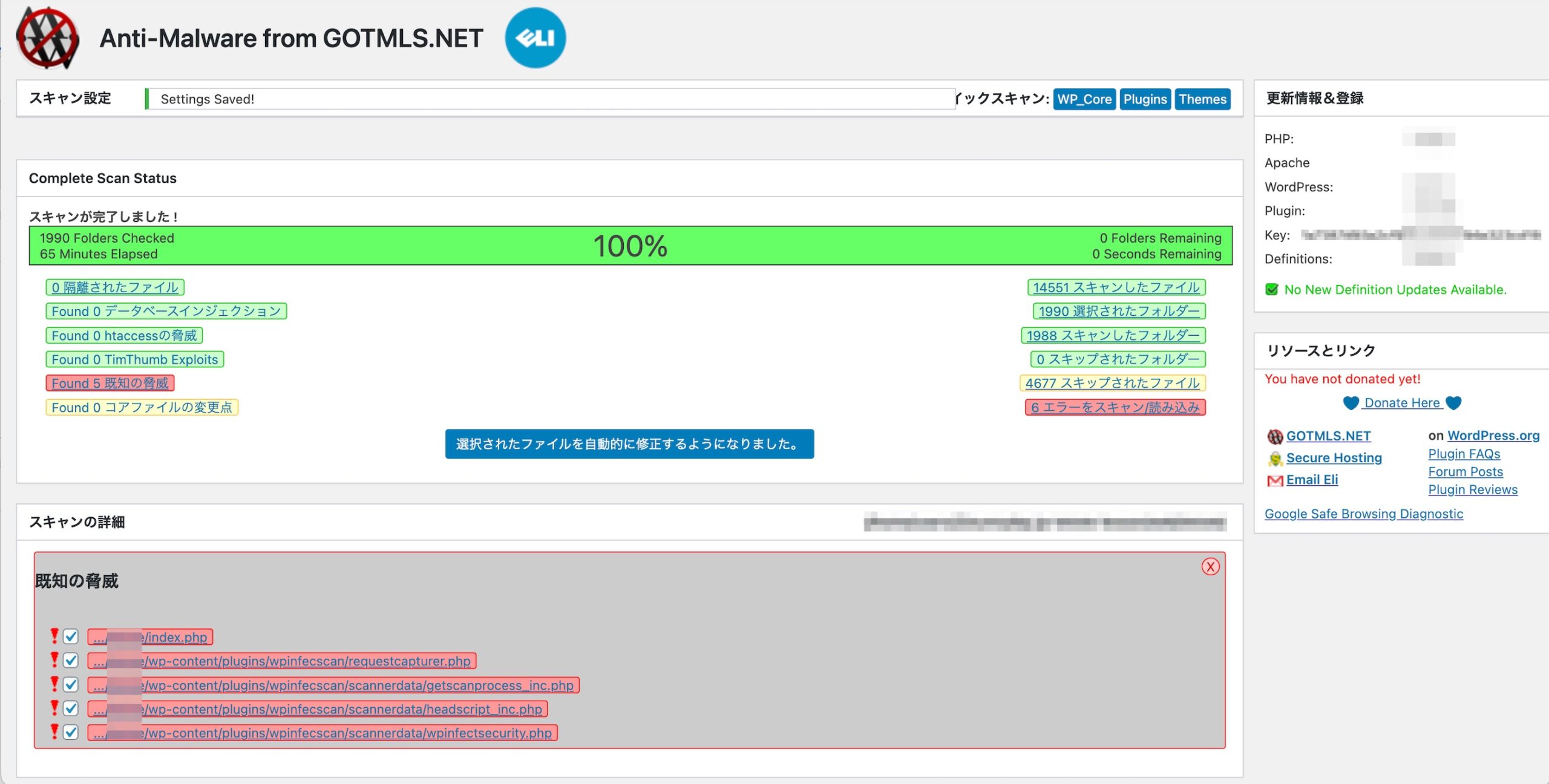Screen dimensions: 1549x784
Task: Open the getscanprocess_inc.php threat link
Action: coord(333,685)
